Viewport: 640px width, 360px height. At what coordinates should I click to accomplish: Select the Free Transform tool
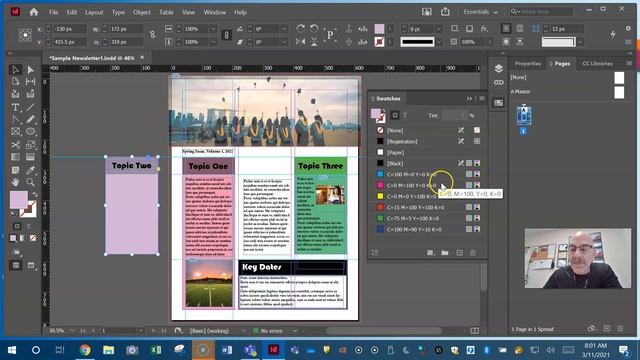click(x=31, y=145)
